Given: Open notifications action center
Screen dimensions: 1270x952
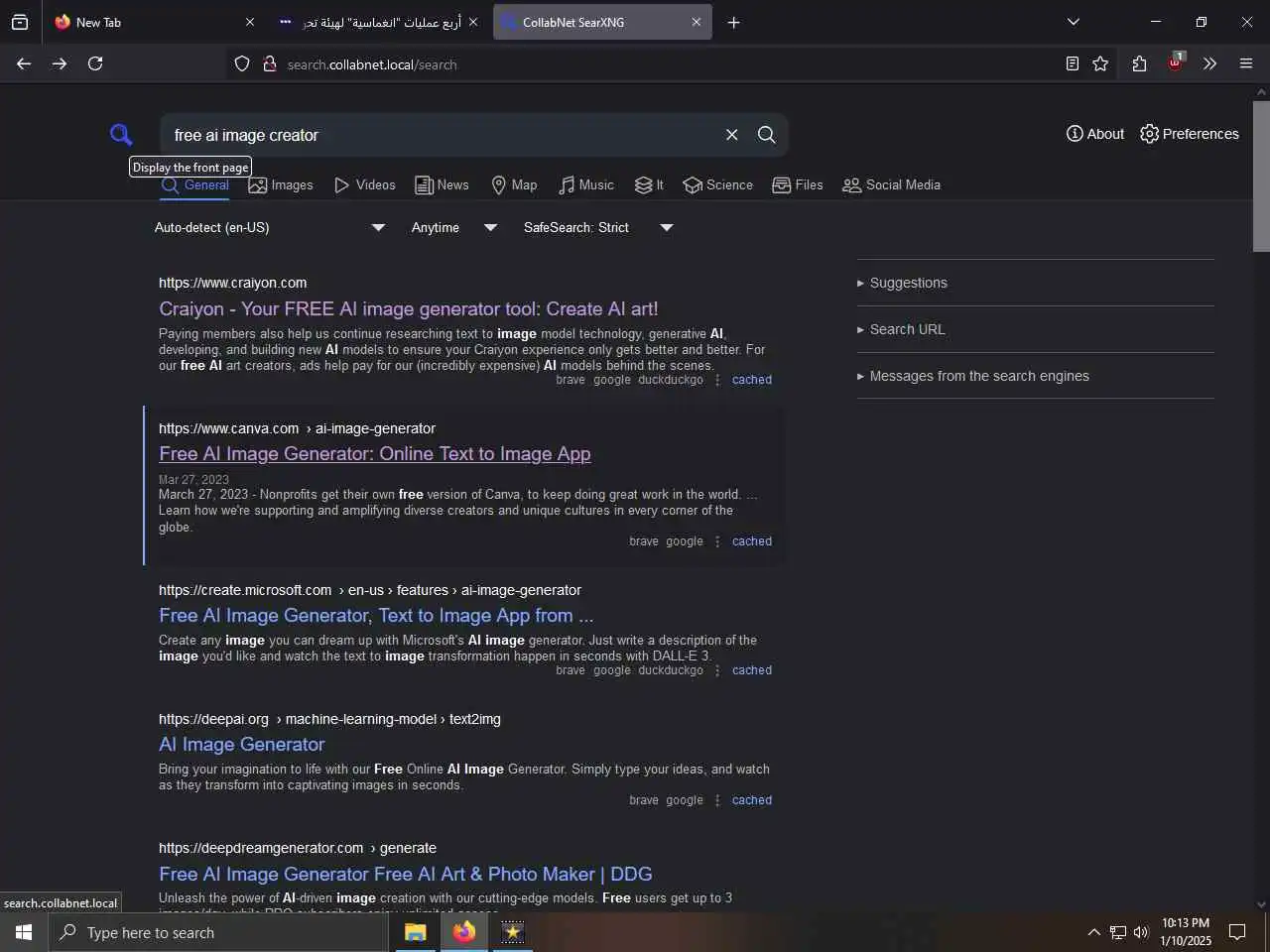Looking at the screenshot, I should coord(1237,932).
